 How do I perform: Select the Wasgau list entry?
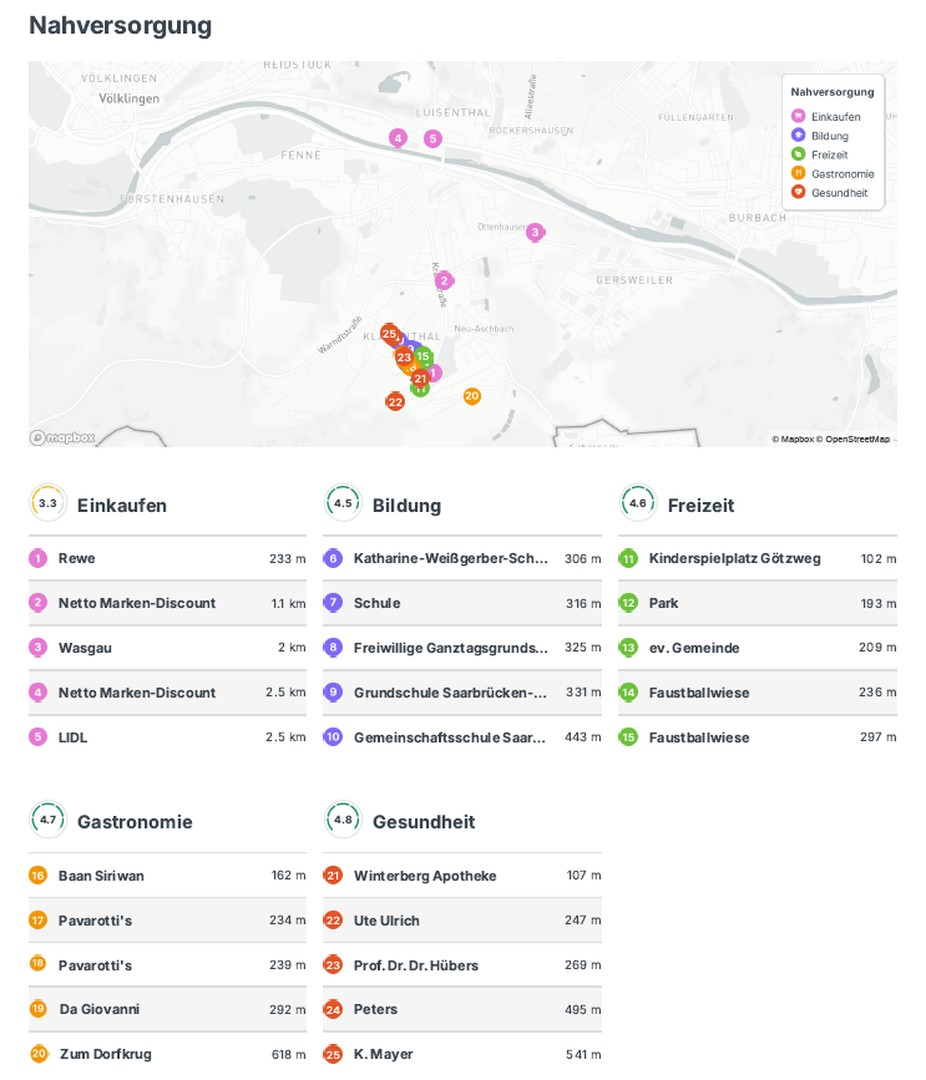tap(167, 647)
